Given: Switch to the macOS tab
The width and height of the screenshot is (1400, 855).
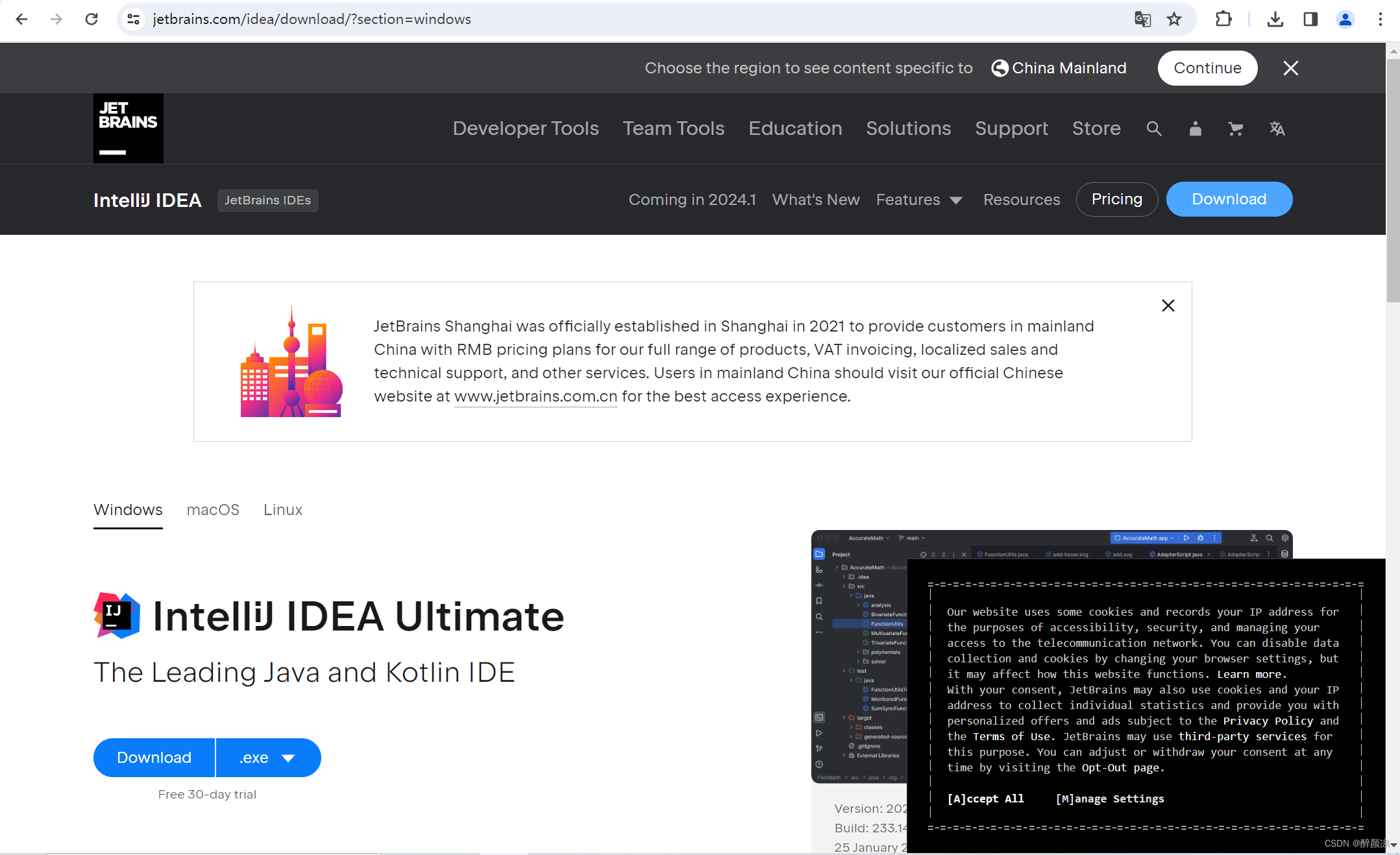Looking at the screenshot, I should click(213, 510).
